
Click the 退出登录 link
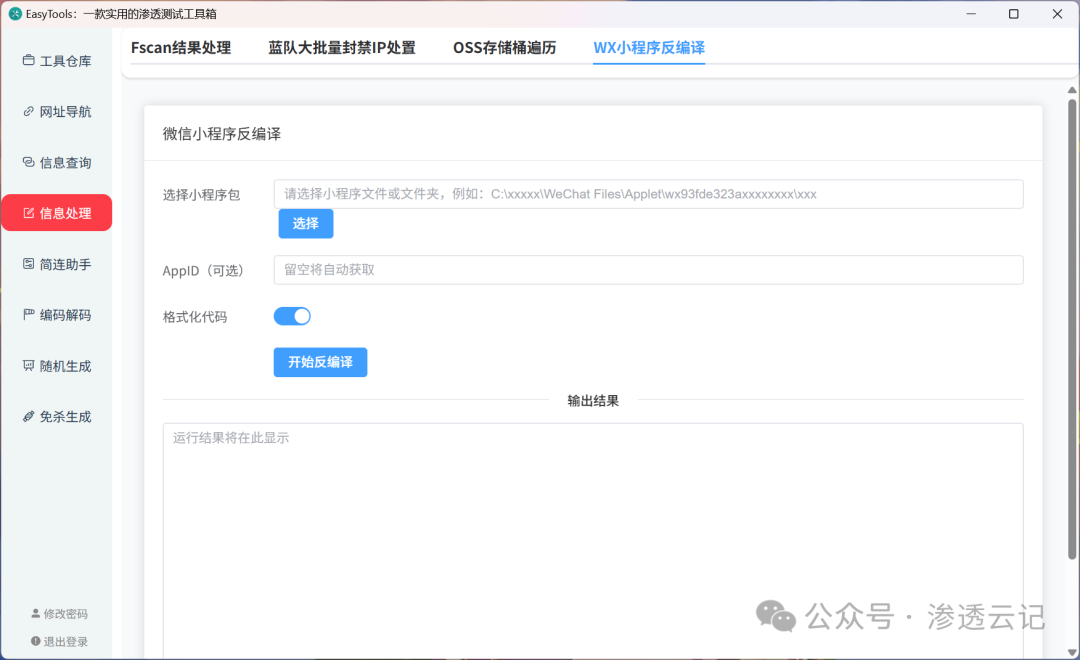click(x=60, y=641)
